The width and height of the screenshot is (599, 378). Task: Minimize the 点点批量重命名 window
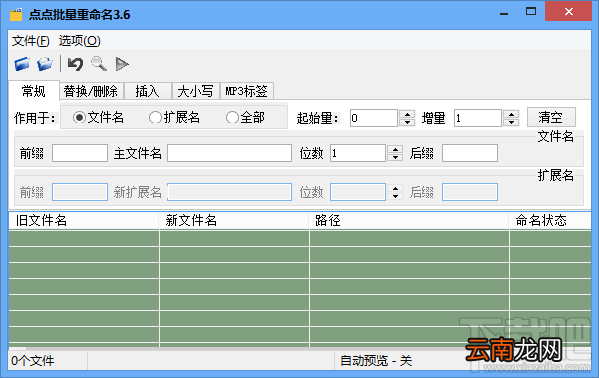(x=504, y=13)
